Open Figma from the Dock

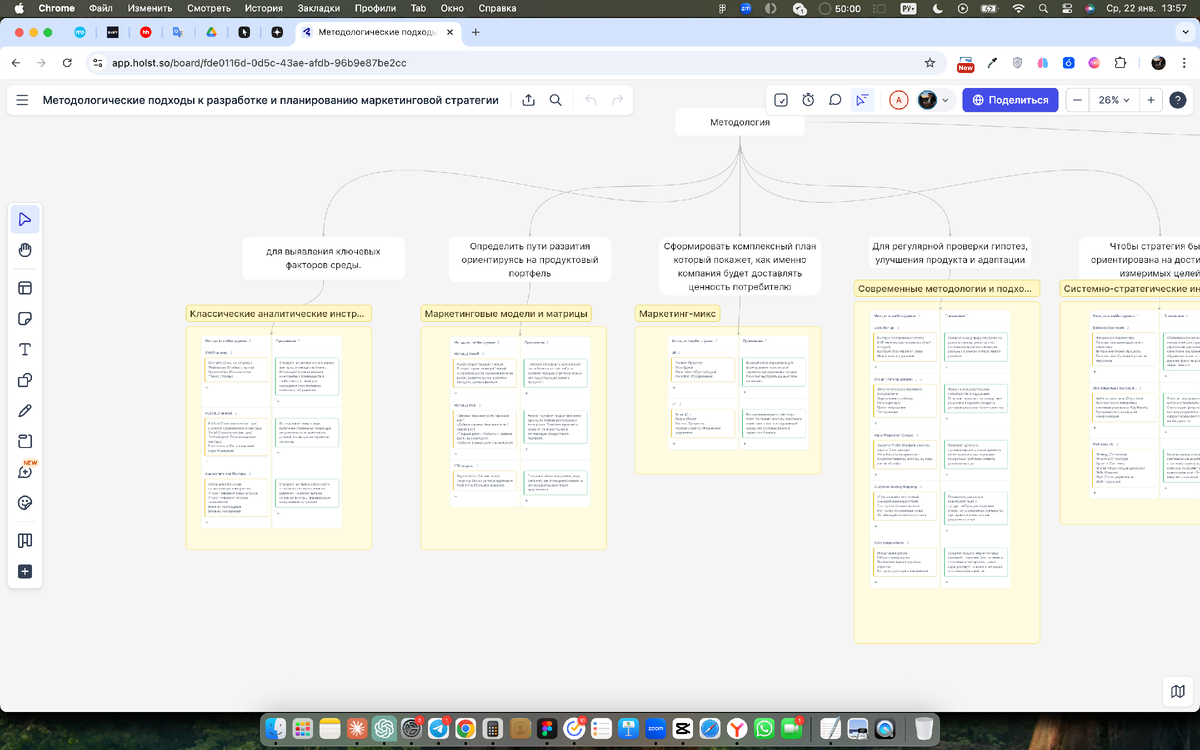click(x=545, y=728)
